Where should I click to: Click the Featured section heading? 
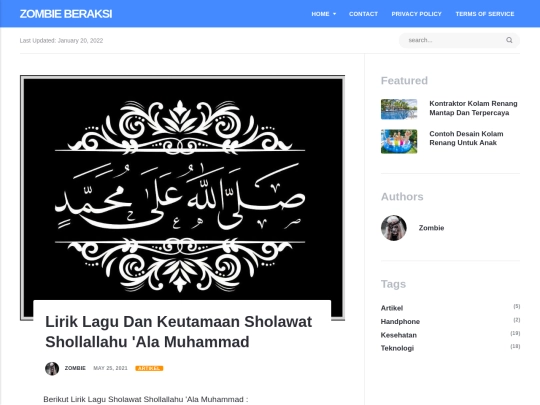pos(404,81)
